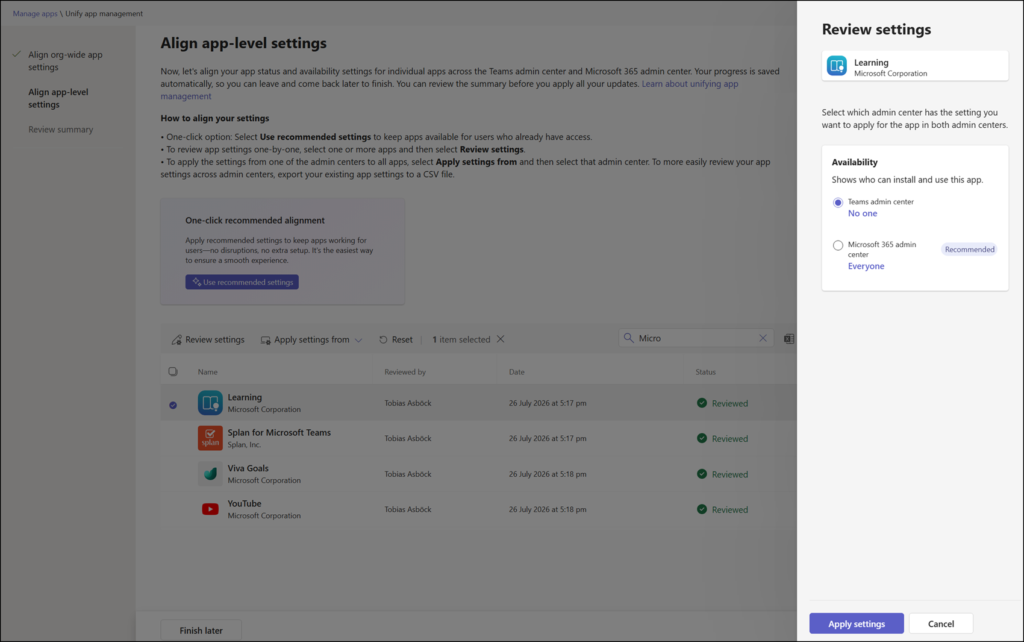Click the search magnifier icon
The height and width of the screenshot is (642, 1024).
[628, 338]
